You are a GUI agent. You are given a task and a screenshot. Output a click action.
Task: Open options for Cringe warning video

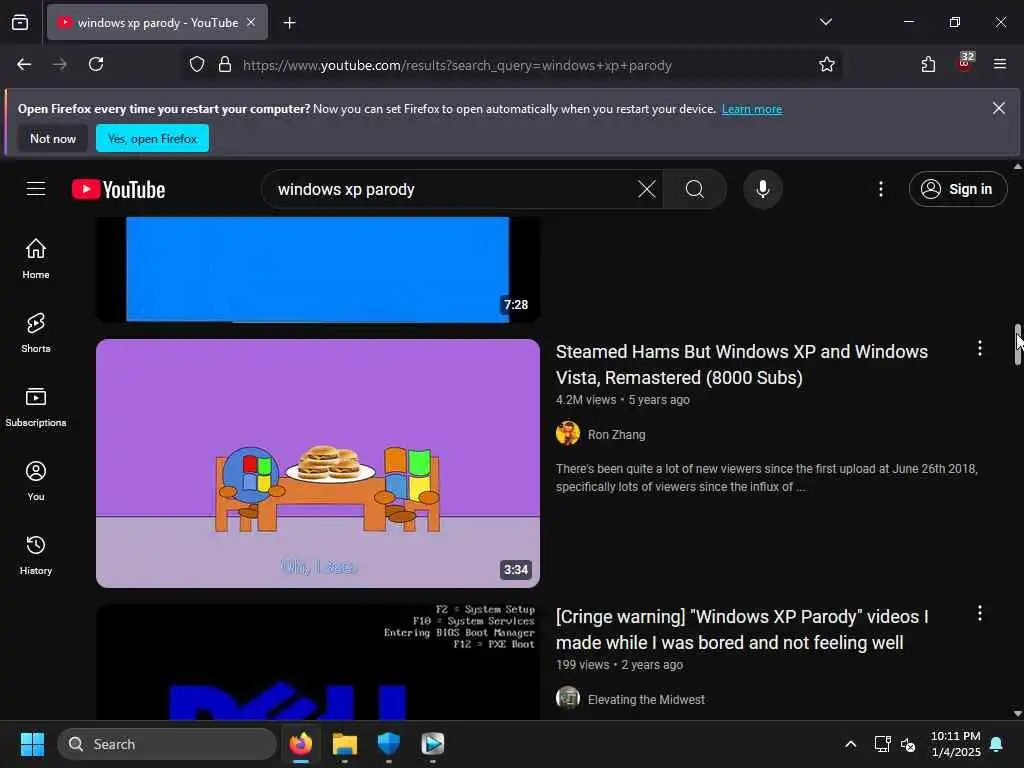point(980,613)
